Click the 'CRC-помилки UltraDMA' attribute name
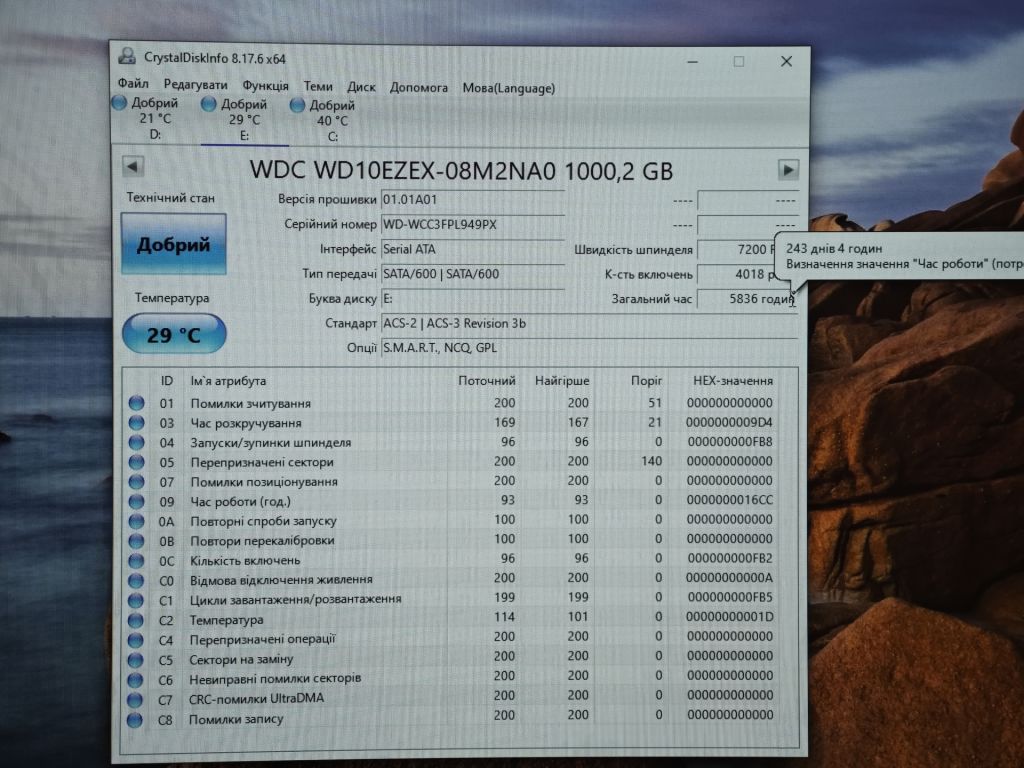Viewport: 1024px width, 768px height. pos(257,698)
